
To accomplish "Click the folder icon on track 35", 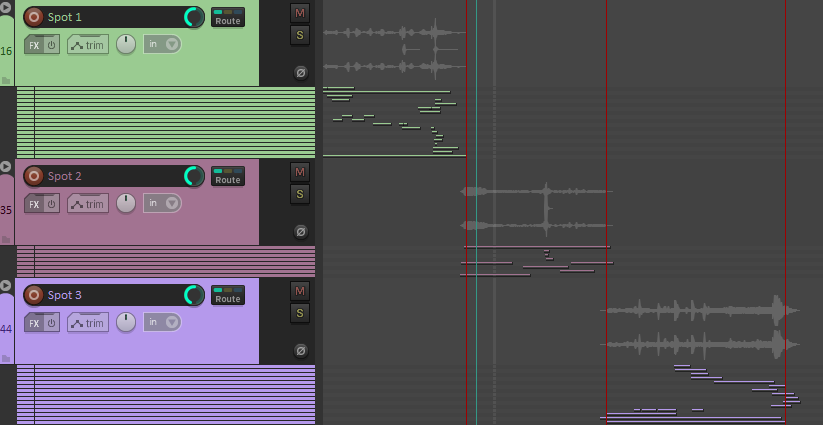I will coord(6,240).
